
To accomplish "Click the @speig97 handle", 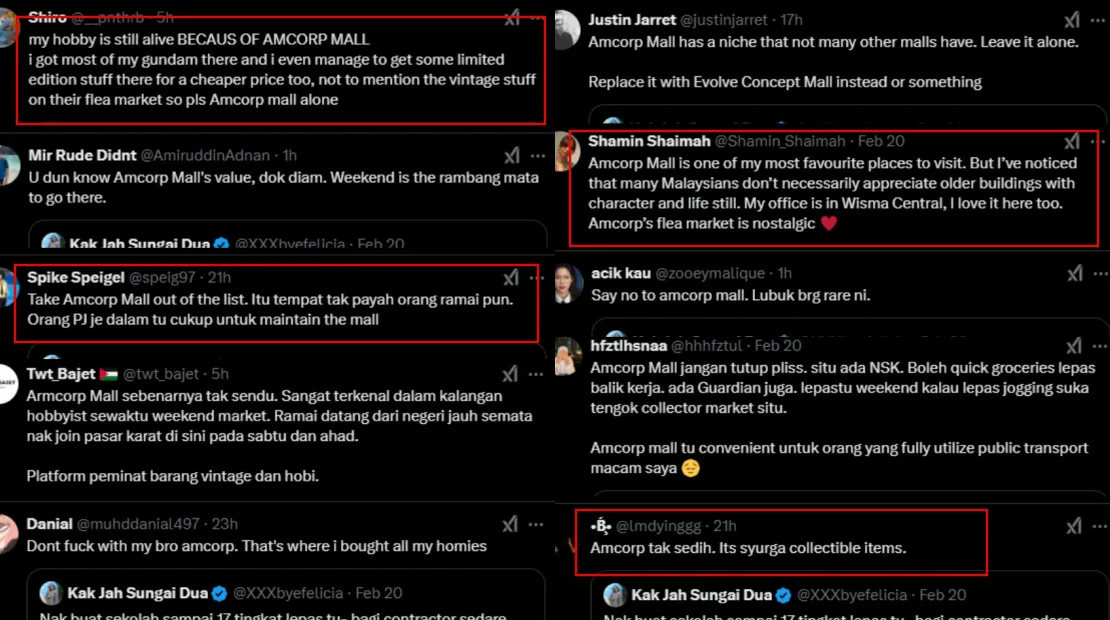I will [x=162, y=277].
